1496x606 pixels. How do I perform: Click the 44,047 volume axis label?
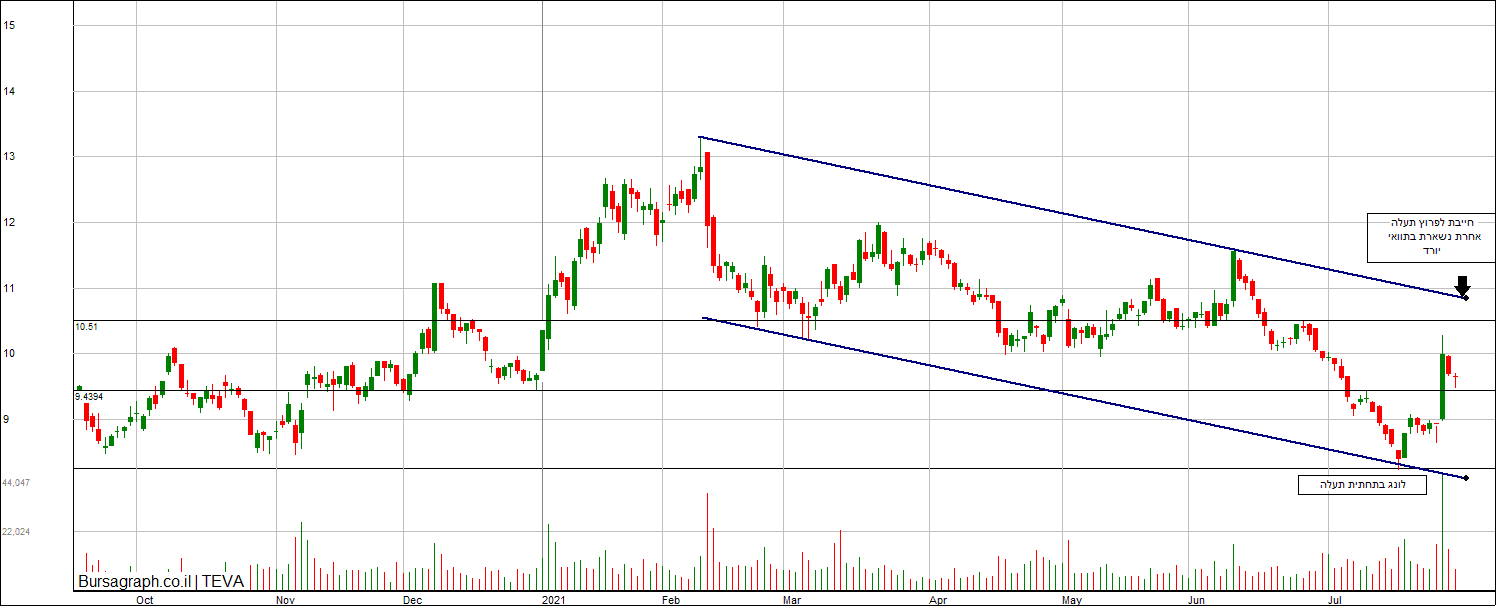tap(16, 483)
